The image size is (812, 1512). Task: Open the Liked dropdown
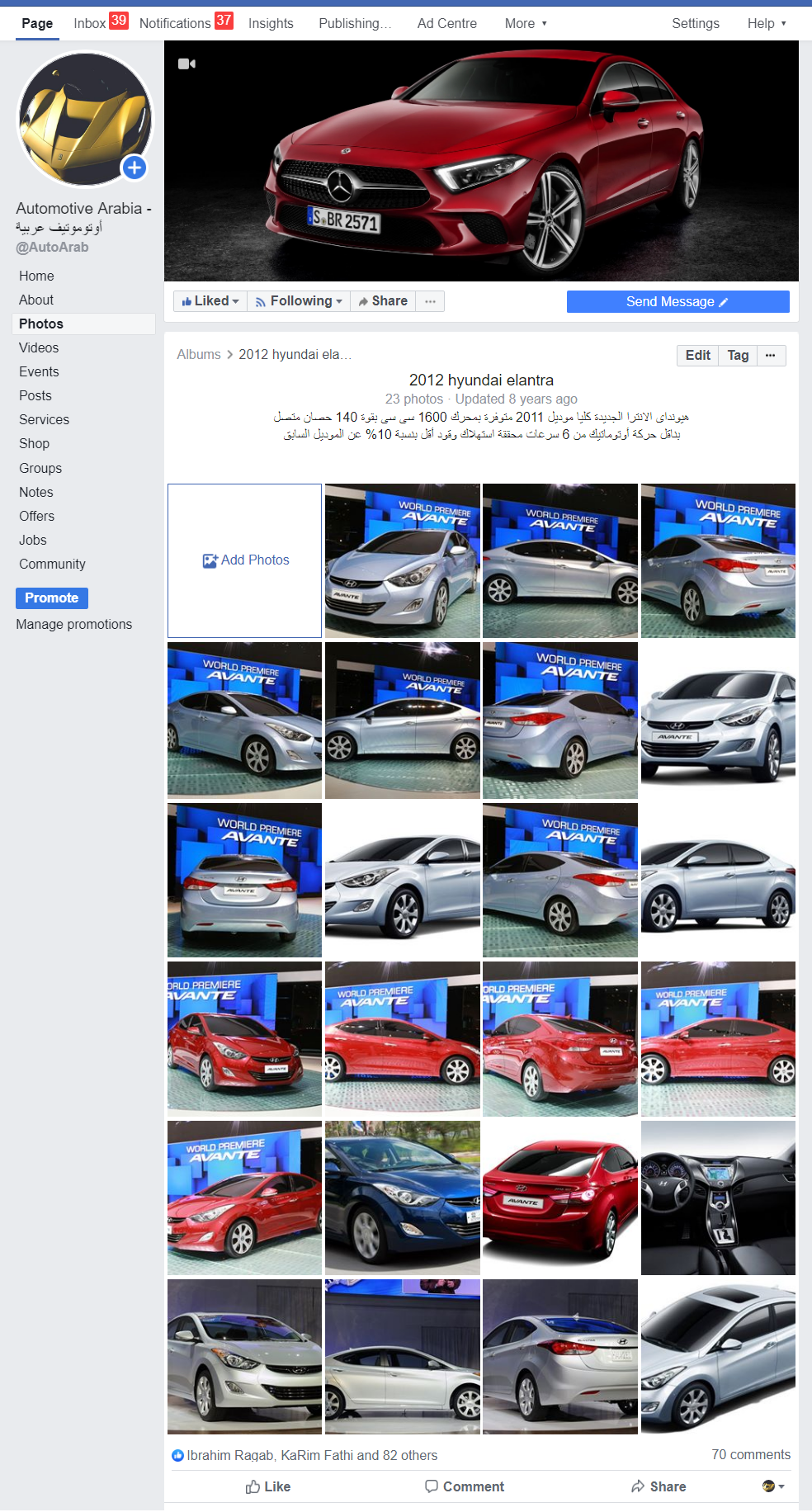pos(210,301)
